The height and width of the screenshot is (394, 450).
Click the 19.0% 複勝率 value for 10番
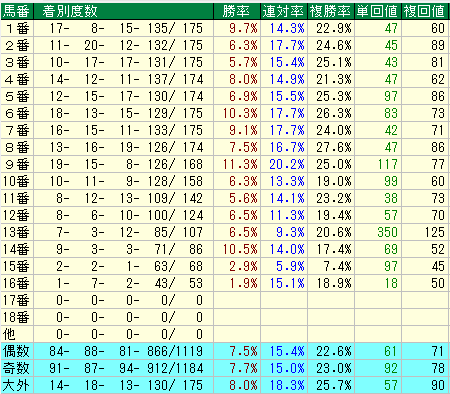coord(334,182)
